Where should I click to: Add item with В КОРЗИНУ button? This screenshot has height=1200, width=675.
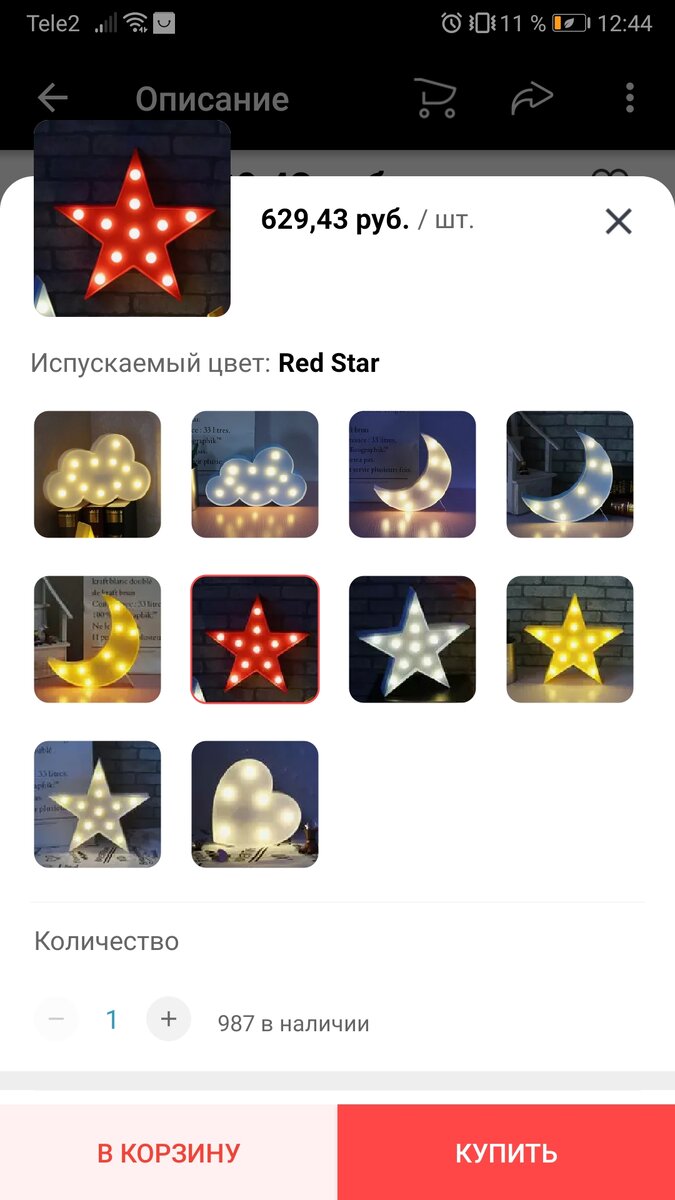coord(169,1152)
